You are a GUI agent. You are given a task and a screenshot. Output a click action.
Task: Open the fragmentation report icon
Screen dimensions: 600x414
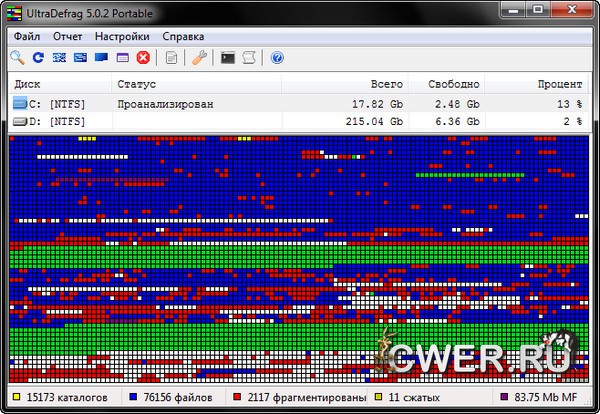(x=172, y=58)
